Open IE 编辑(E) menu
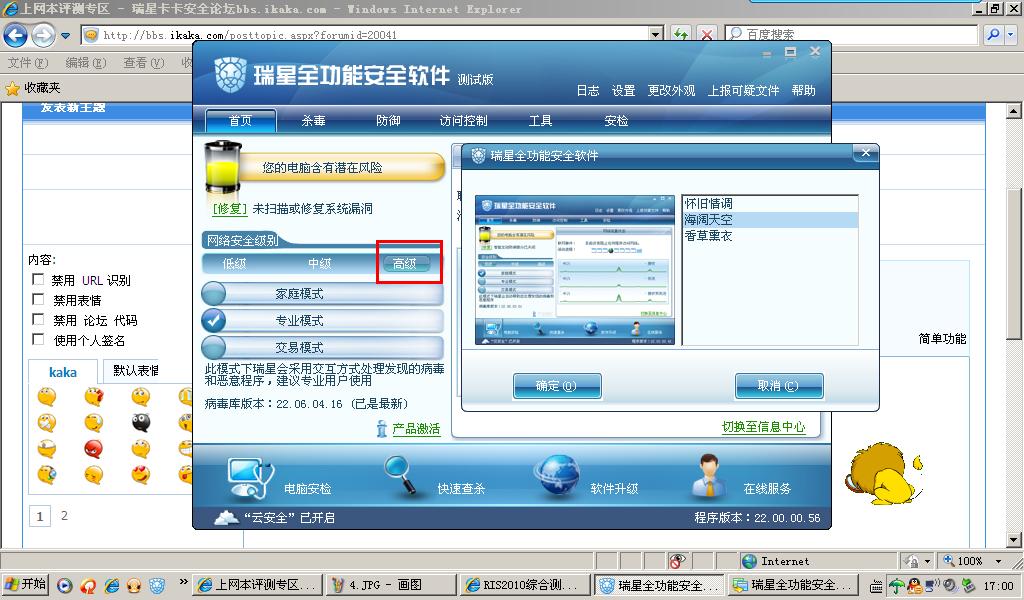This screenshot has width=1024, height=600. (x=86, y=63)
